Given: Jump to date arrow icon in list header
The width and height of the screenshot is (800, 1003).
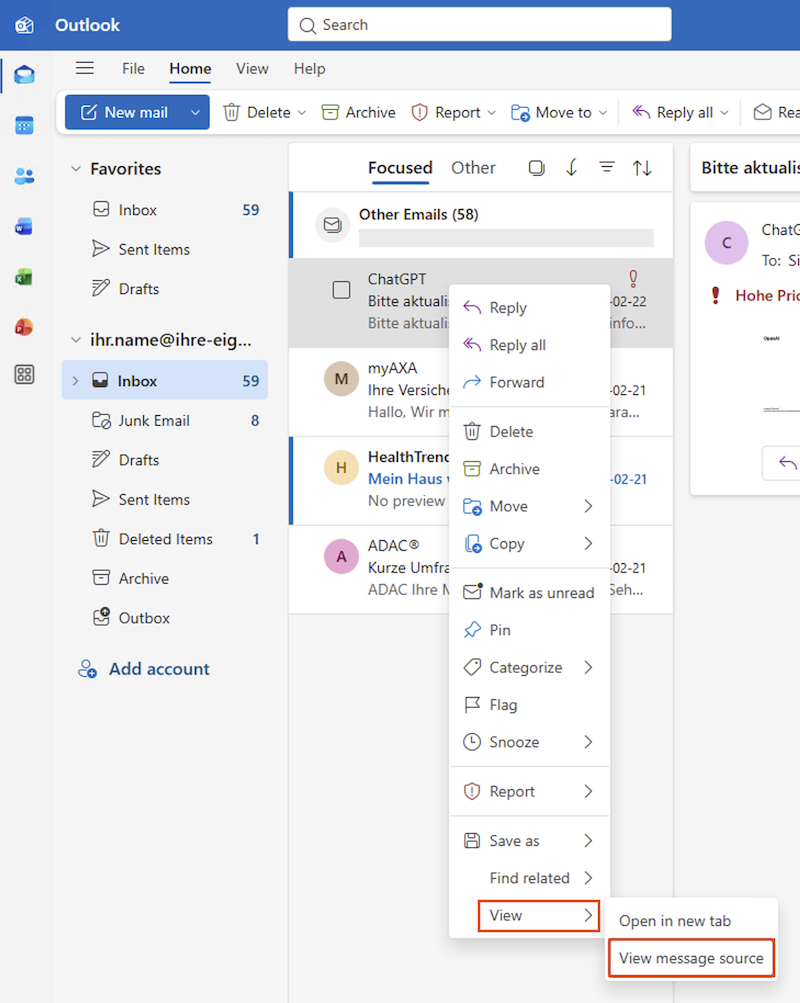Looking at the screenshot, I should [x=572, y=168].
